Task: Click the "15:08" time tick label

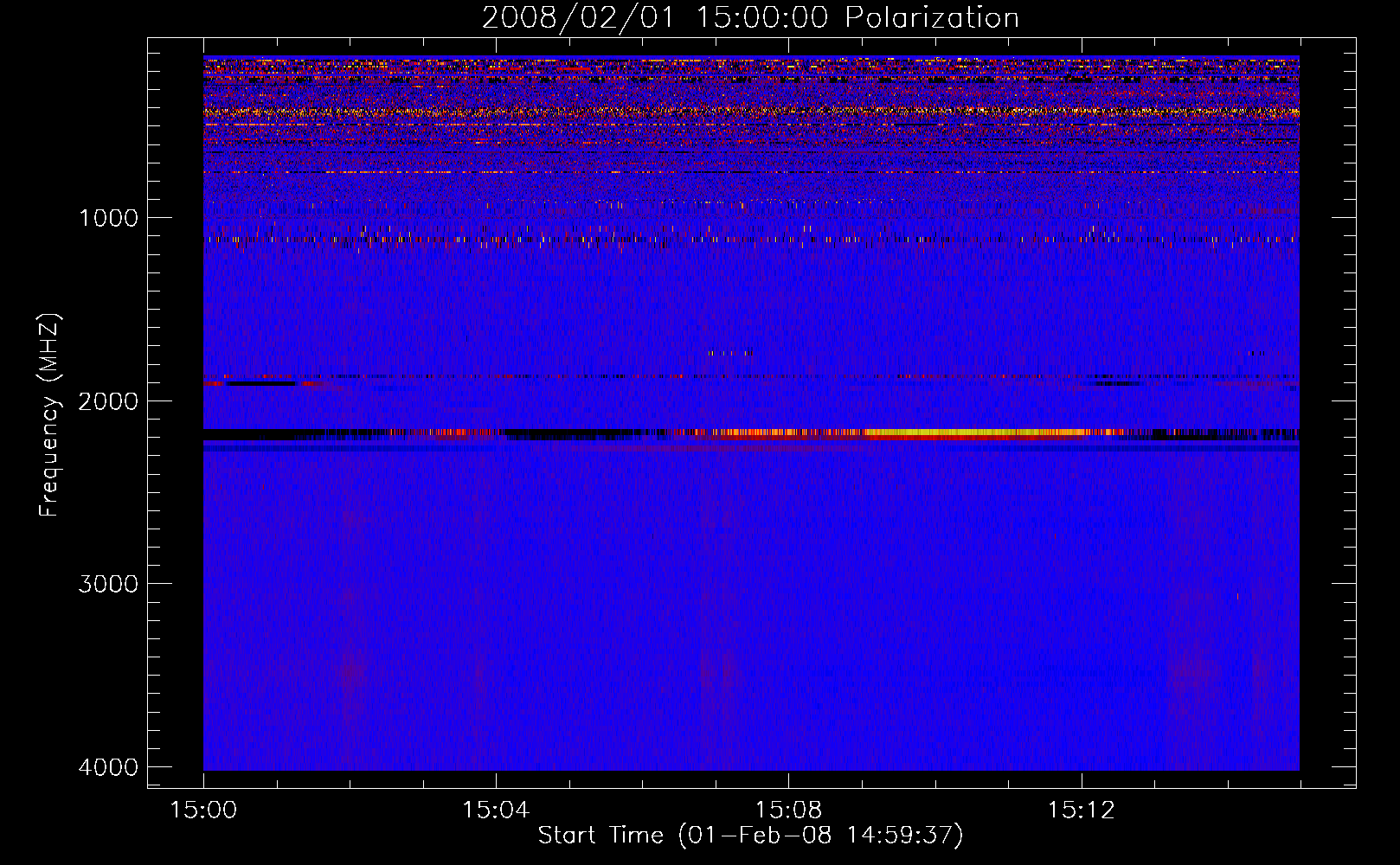Action: [788, 811]
